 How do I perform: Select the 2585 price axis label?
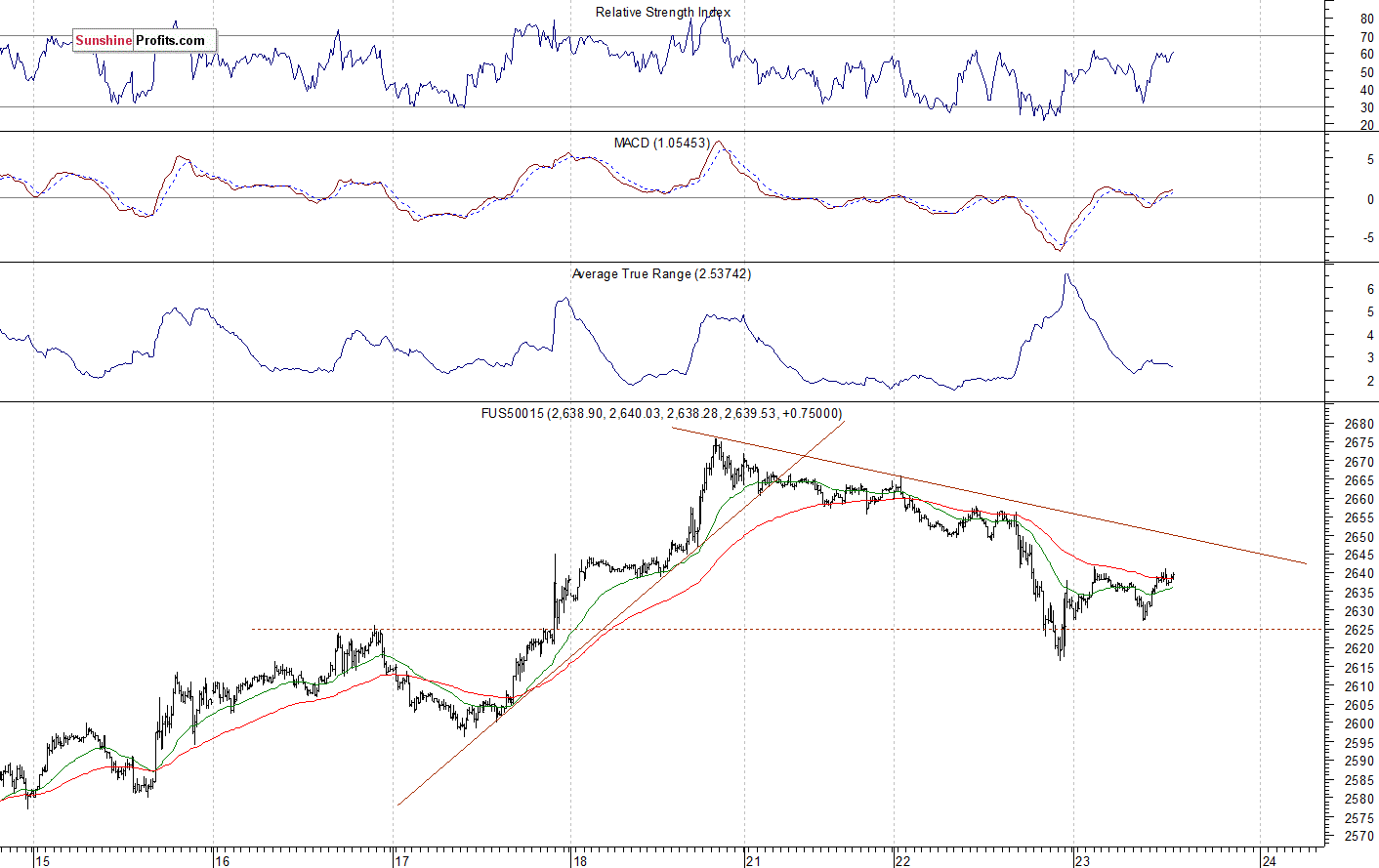click(1359, 780)
